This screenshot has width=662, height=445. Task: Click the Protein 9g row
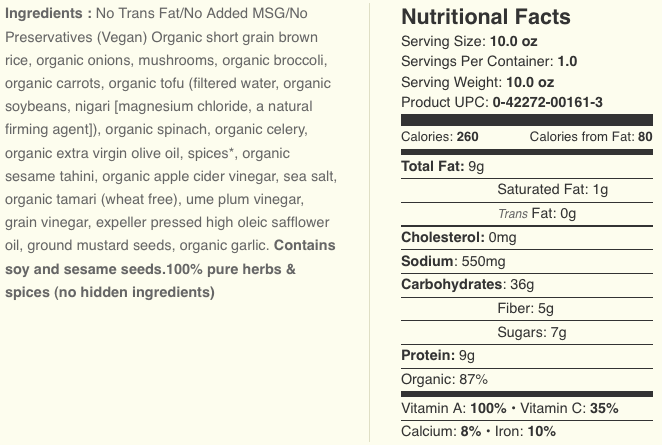click(x=437, y=356)
